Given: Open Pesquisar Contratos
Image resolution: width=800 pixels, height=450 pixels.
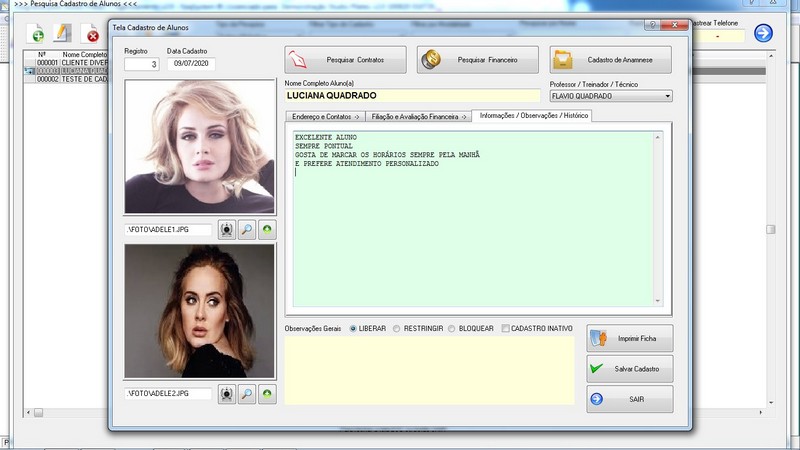Looking at the screenshot, I should click(345, 60).
